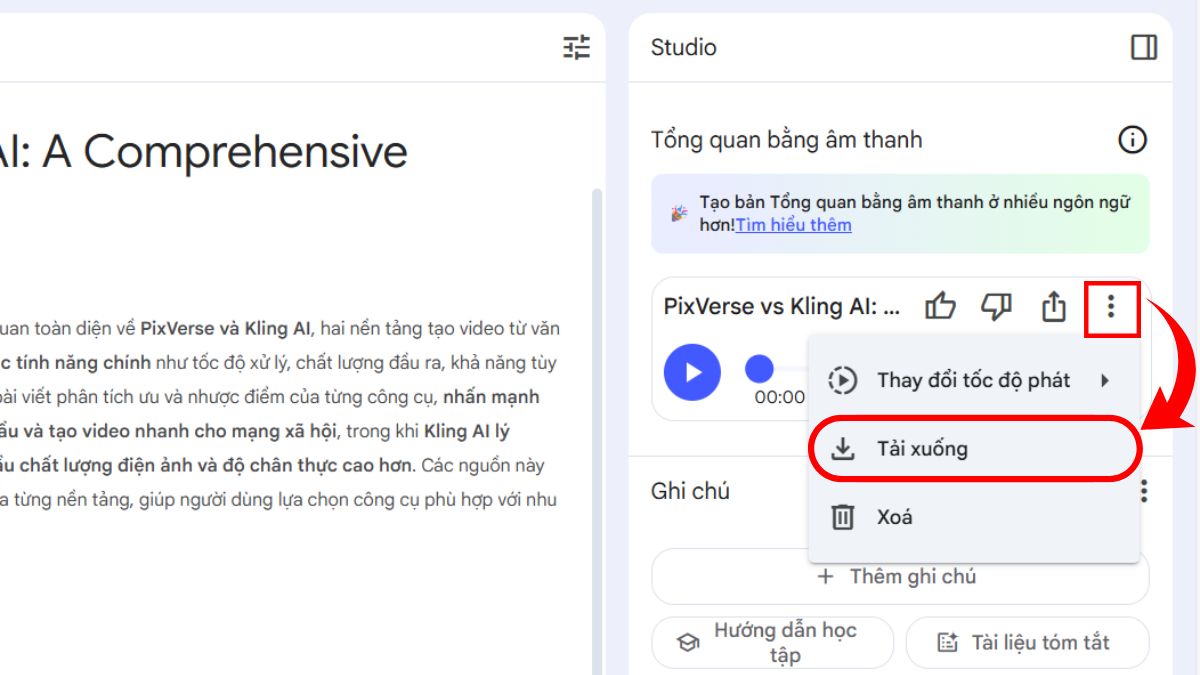Click the Ghi chú section heading
Viewport: 1200px width, 675px height.
click(x=690, y=491)
